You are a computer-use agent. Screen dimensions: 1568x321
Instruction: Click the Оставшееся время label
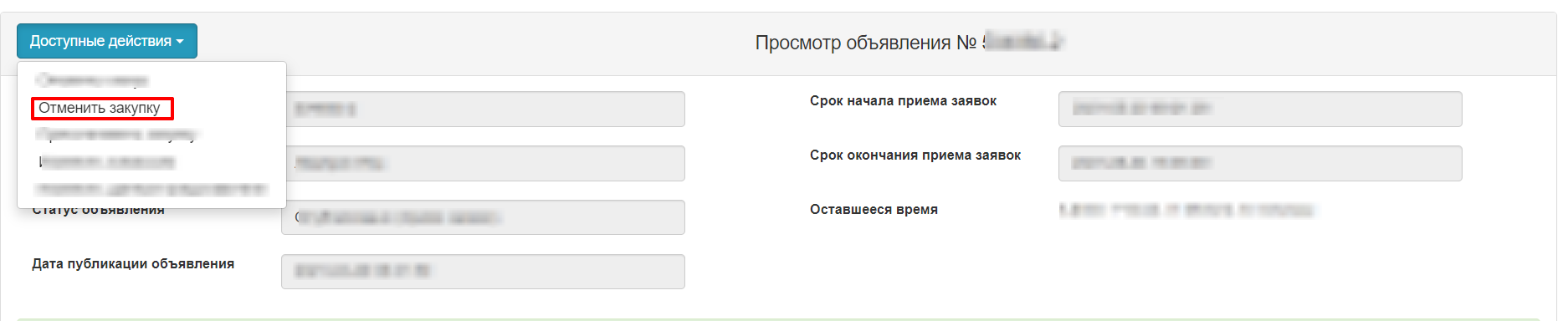point(874,210)
